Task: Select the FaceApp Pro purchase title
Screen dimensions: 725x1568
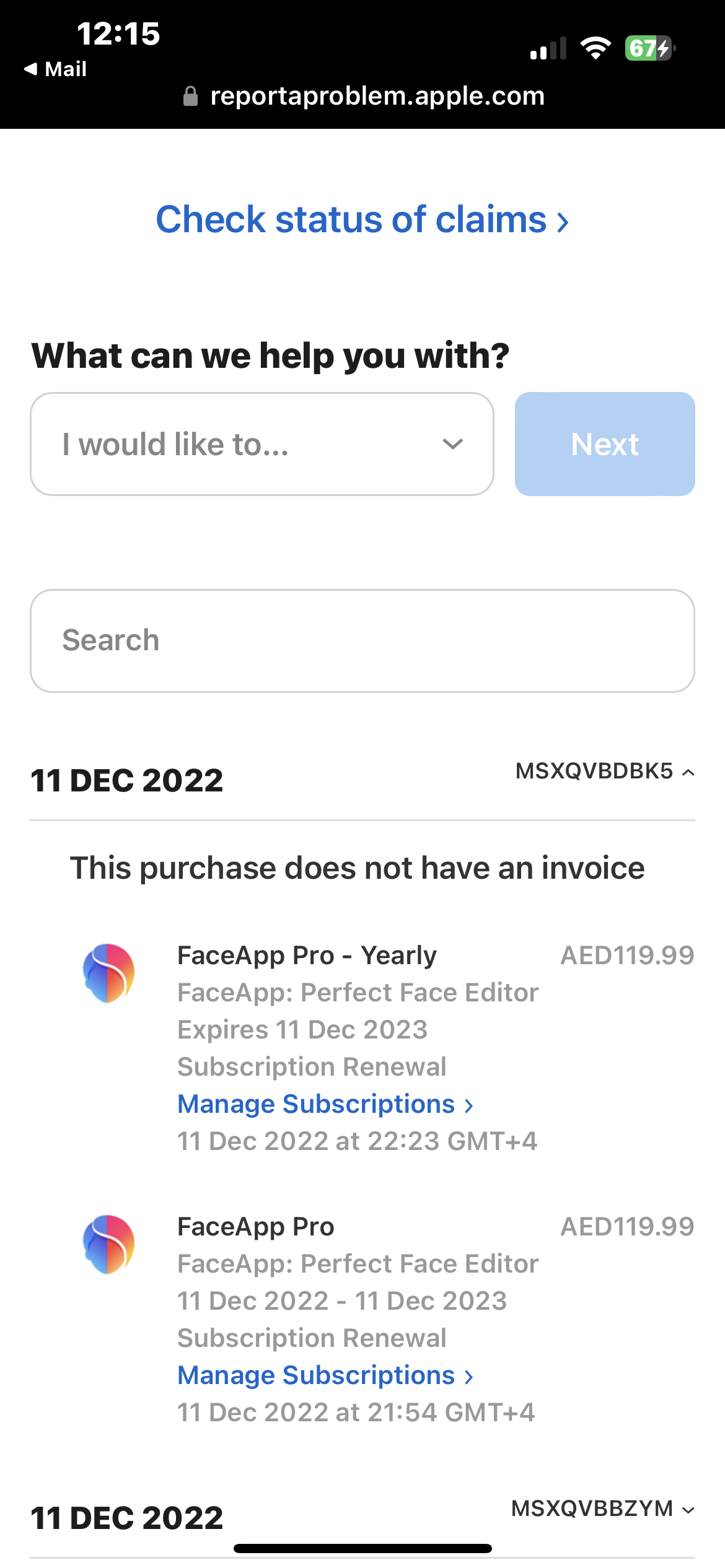Action: point(256,1227)
